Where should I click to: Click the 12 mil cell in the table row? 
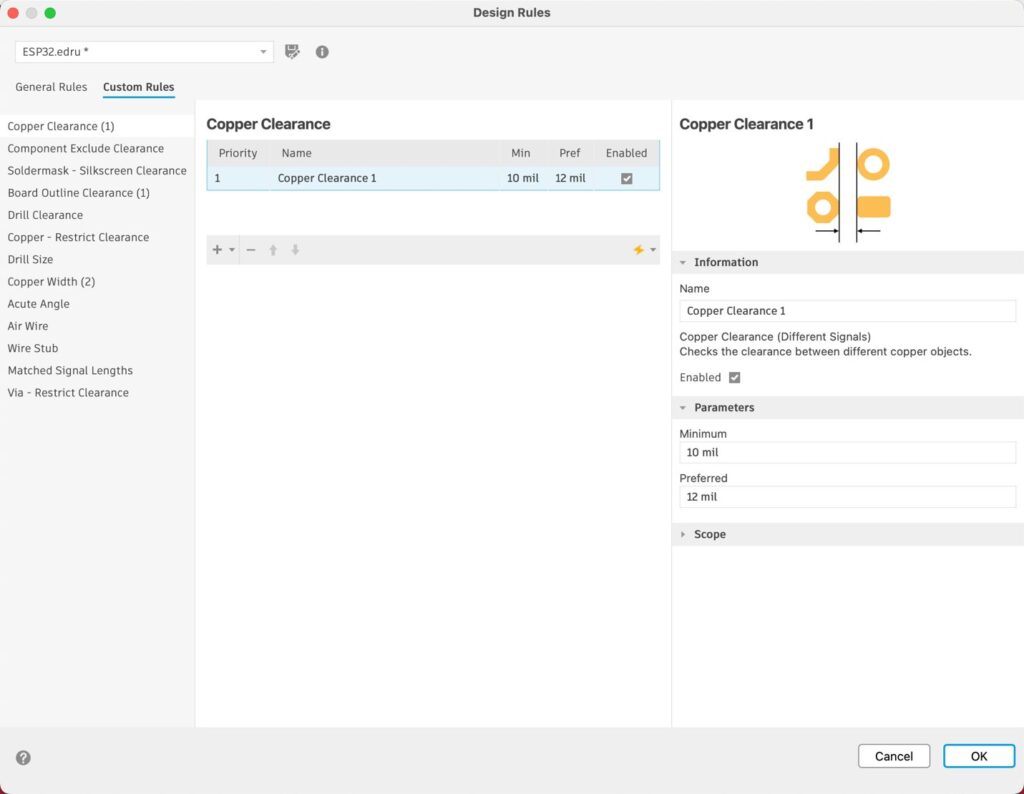[570, 178]
